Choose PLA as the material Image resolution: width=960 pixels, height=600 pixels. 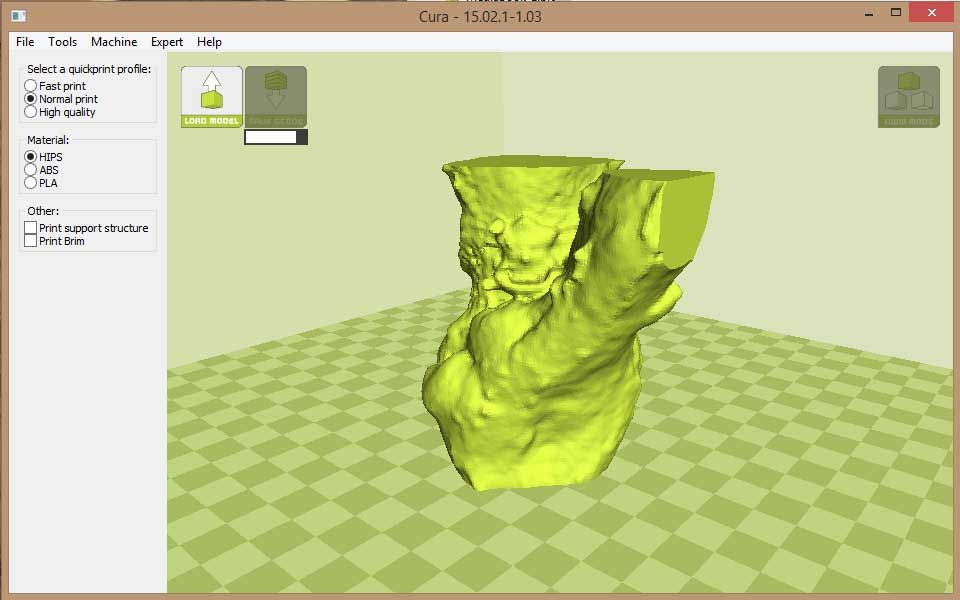coord(31,183)
